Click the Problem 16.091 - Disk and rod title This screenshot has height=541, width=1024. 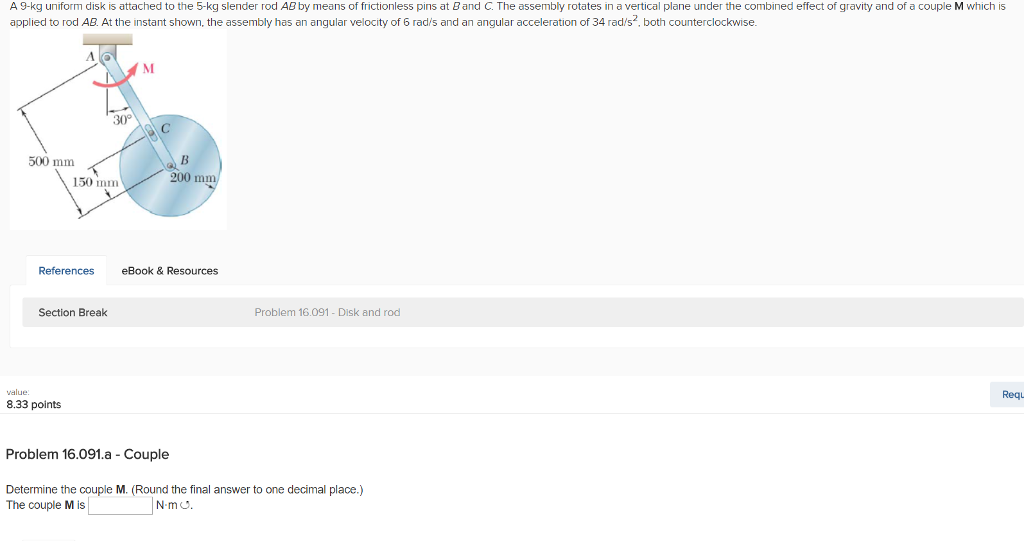[x=327, y=313]
